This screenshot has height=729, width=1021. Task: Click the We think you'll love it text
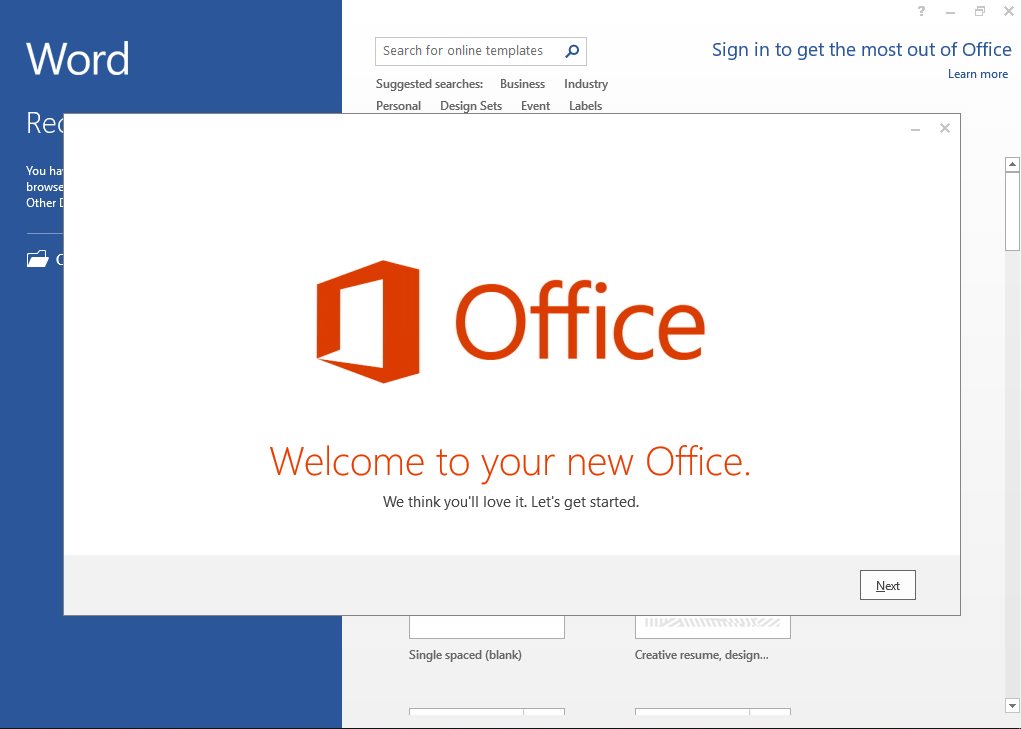pyautogui.click(x=511, y=502)
